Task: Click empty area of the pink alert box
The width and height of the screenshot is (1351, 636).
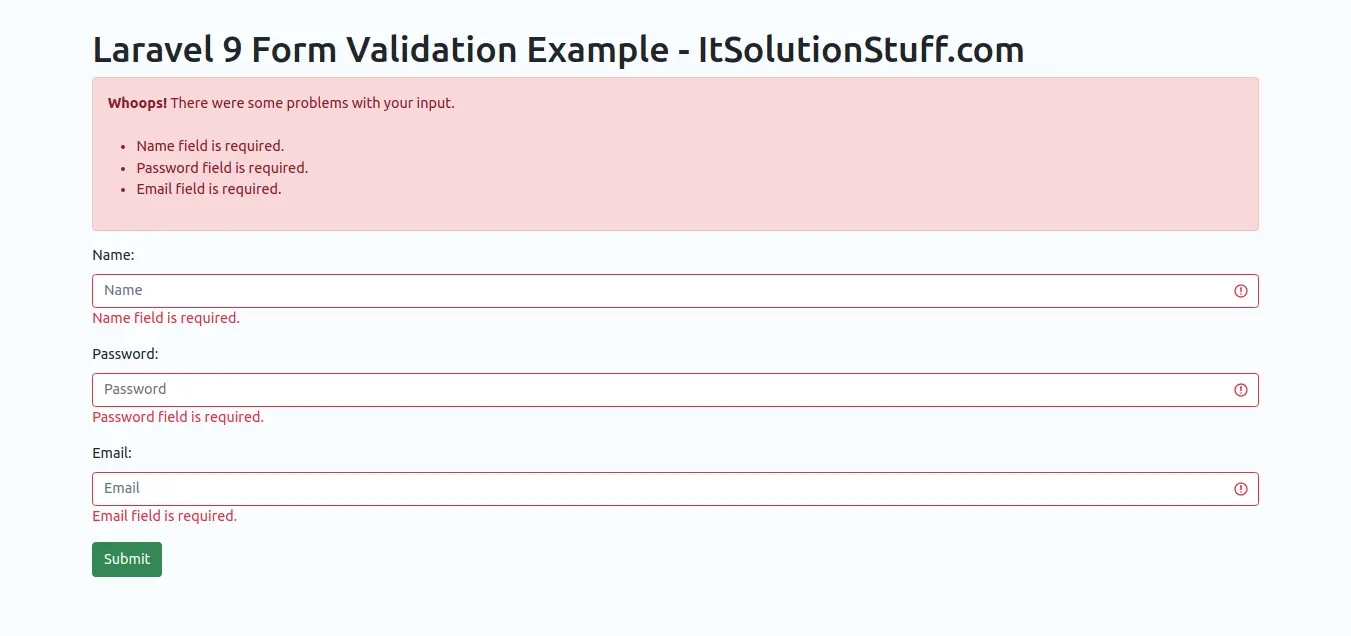Action: coord(800,170)
